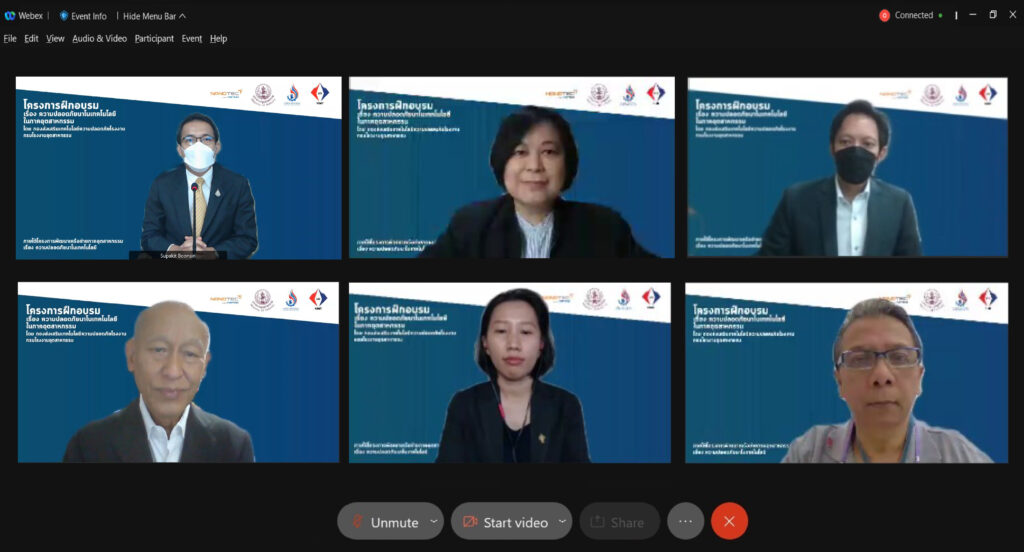Open the Audio & Video menu
Image resolution: width=1024 pixels, height=552 pixels.
[x=99, y=39]
